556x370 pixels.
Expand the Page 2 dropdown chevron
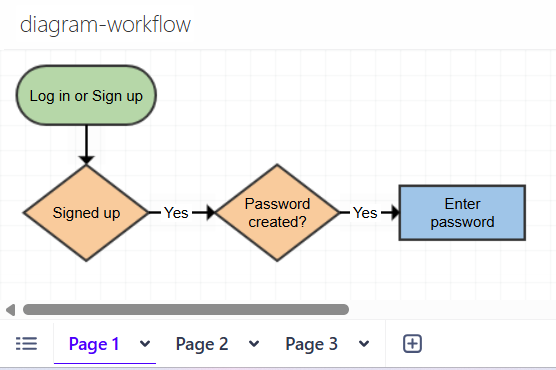[x=254, y=344]
